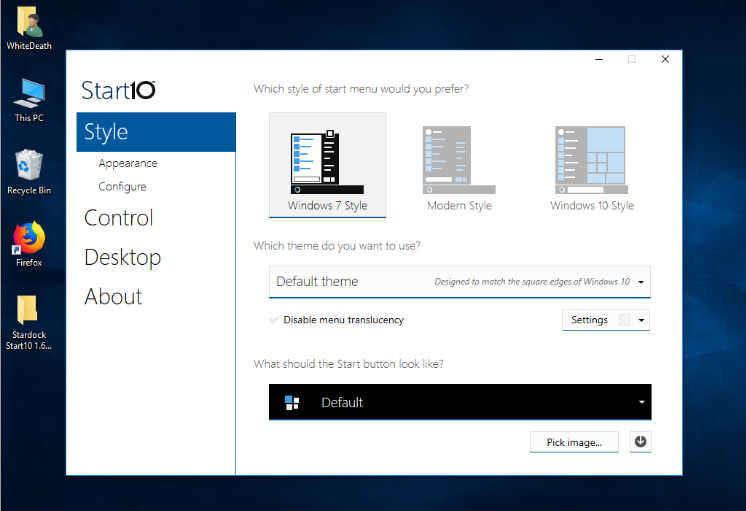Viewport: 746px width, 511px height.
Task: Minimize the Start10 window
Action: click(599, 59)
